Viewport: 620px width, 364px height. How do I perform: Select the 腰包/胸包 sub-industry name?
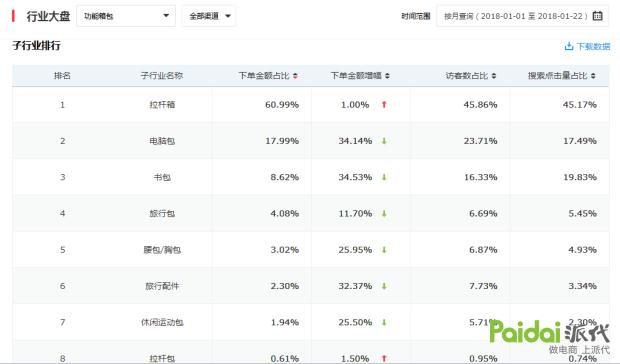(162, 250)
